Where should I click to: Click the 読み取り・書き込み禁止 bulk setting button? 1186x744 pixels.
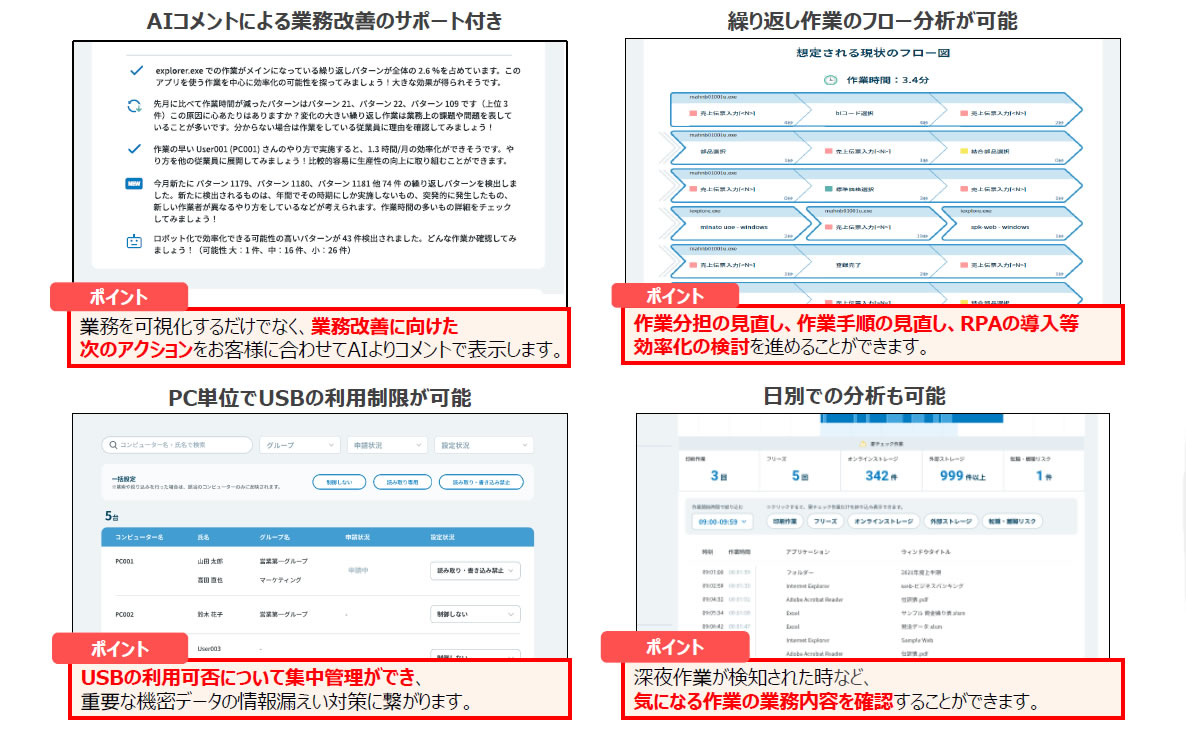point(481,482)
